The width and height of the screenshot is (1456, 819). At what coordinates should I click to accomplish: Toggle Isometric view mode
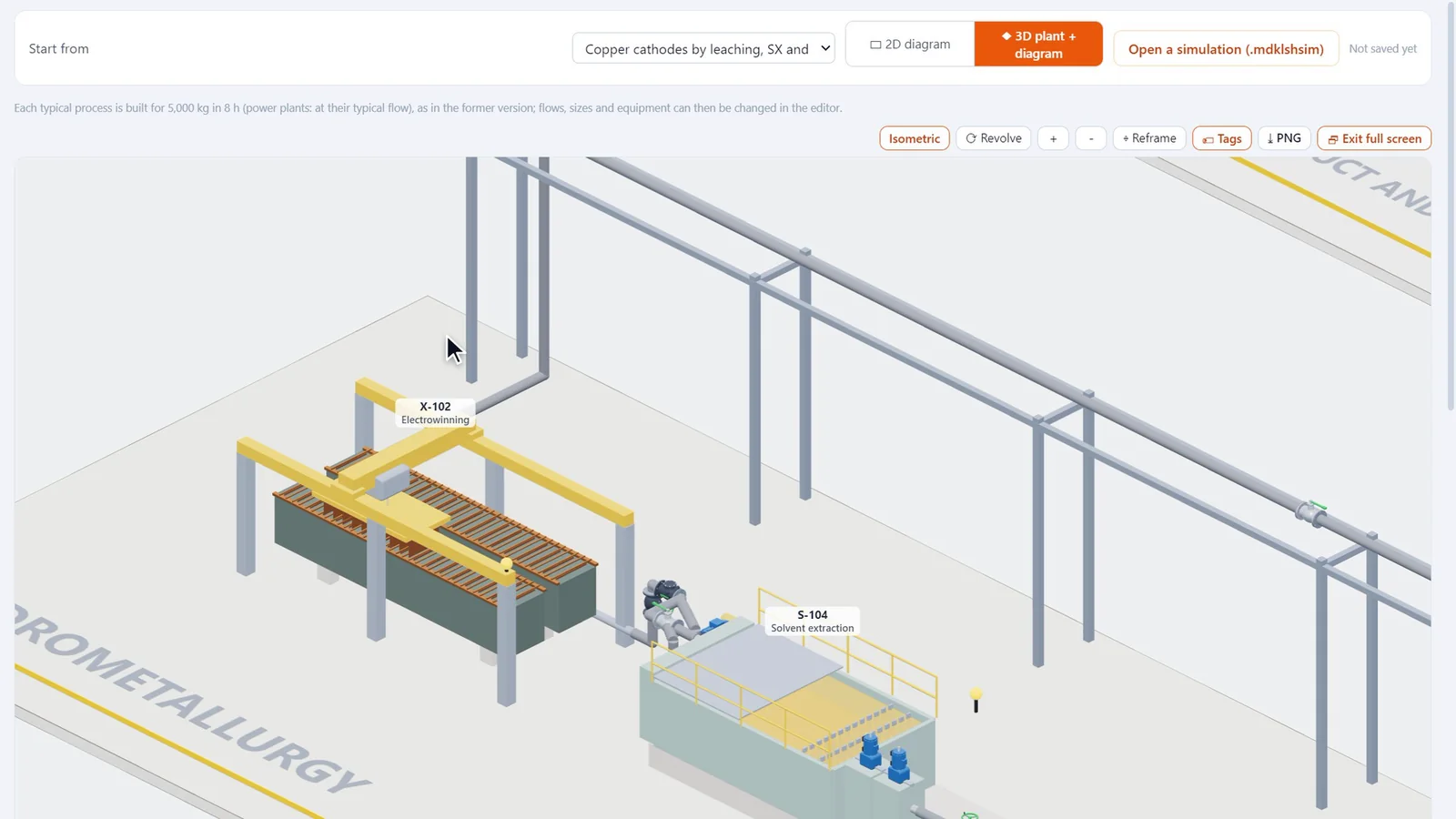point(915,138)
